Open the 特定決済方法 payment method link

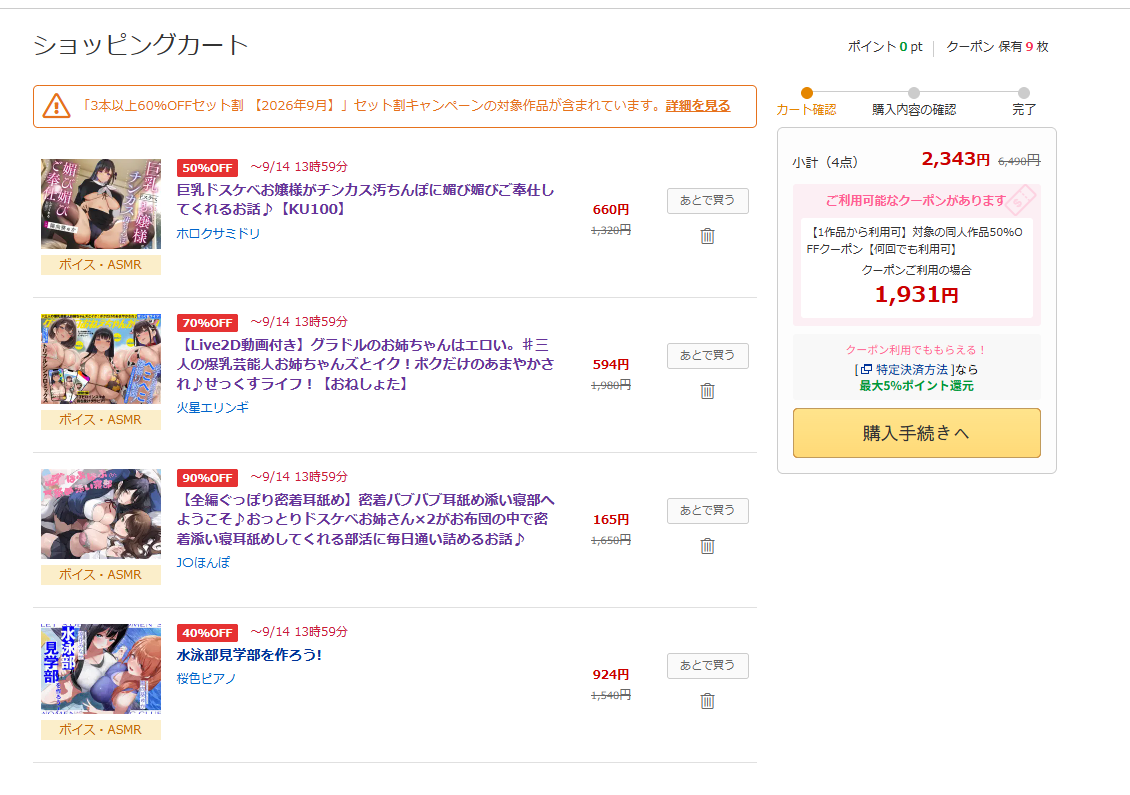point(912,369)
